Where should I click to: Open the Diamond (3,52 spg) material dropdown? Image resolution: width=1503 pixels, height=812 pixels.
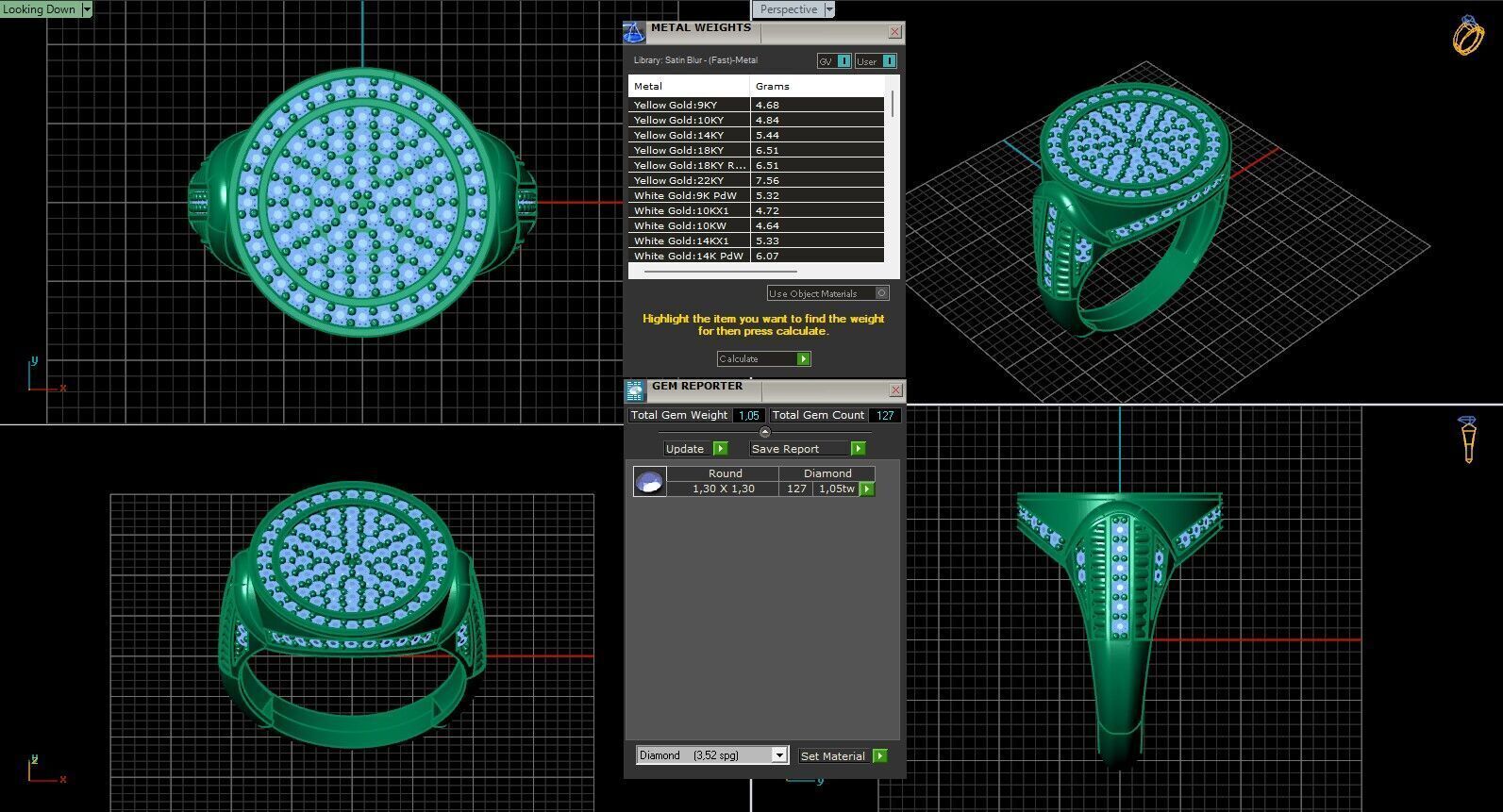(712, 755)
